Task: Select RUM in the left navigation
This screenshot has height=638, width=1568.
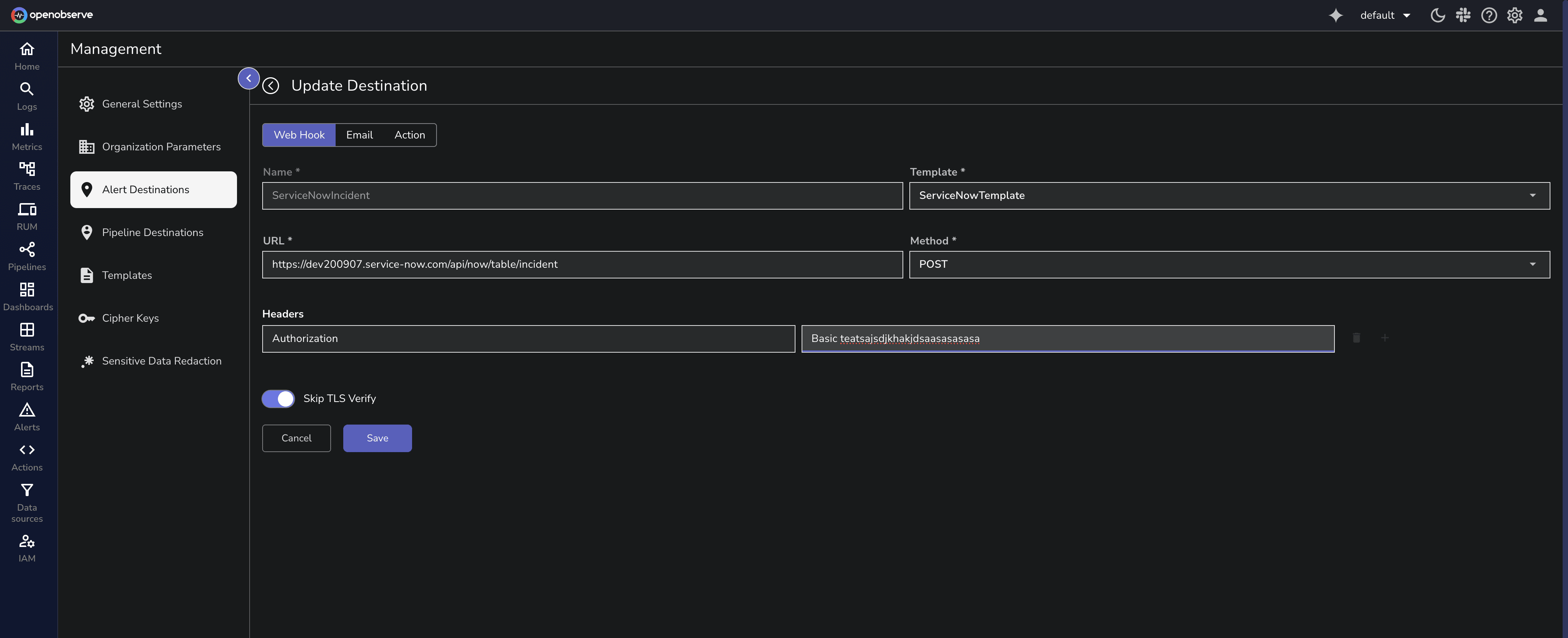Action: tap(27, 216)
